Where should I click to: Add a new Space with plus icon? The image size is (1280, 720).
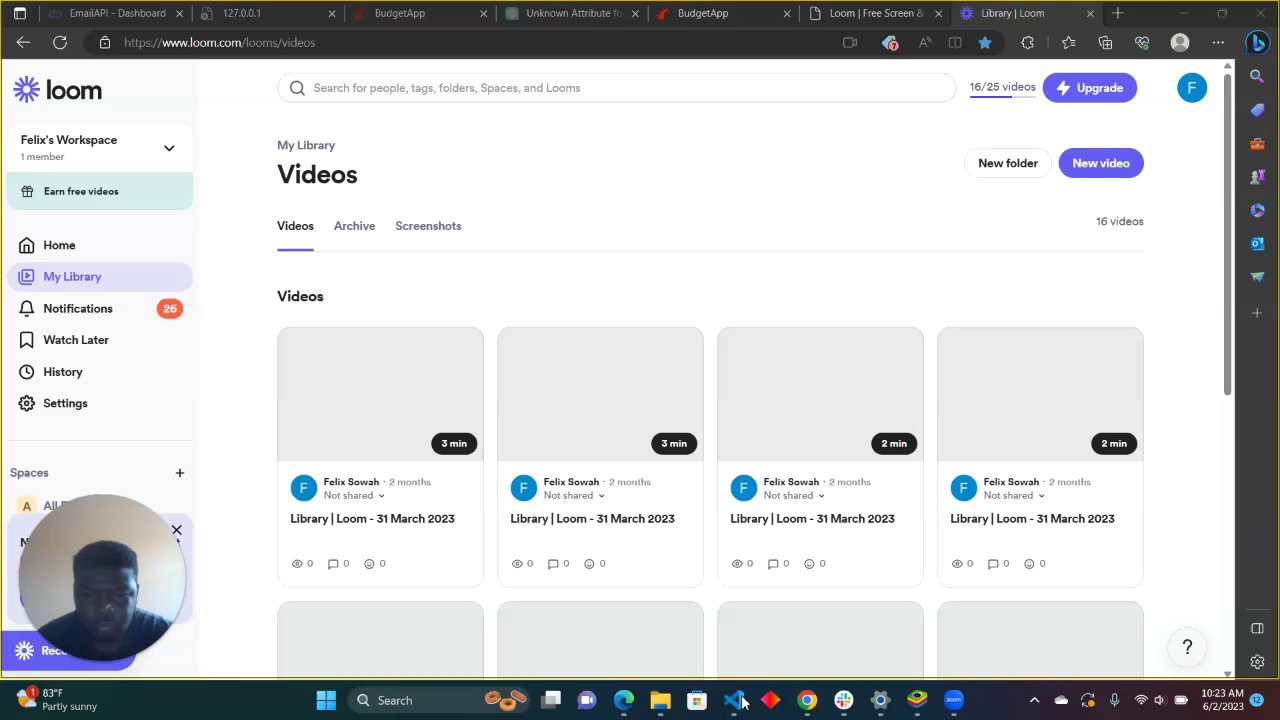[x=180, y=473]
